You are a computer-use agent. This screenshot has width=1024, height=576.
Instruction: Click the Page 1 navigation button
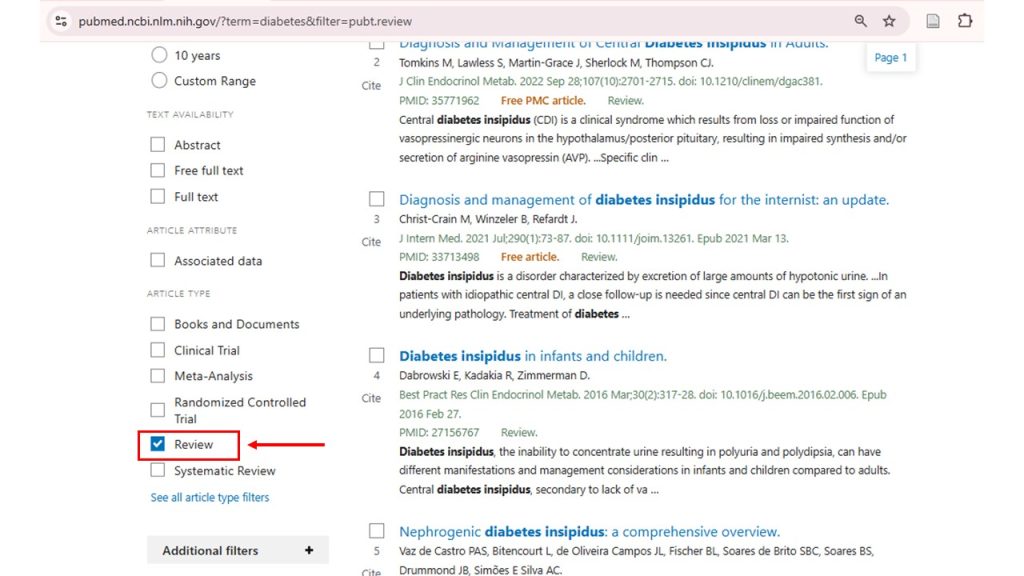point(890,57)
